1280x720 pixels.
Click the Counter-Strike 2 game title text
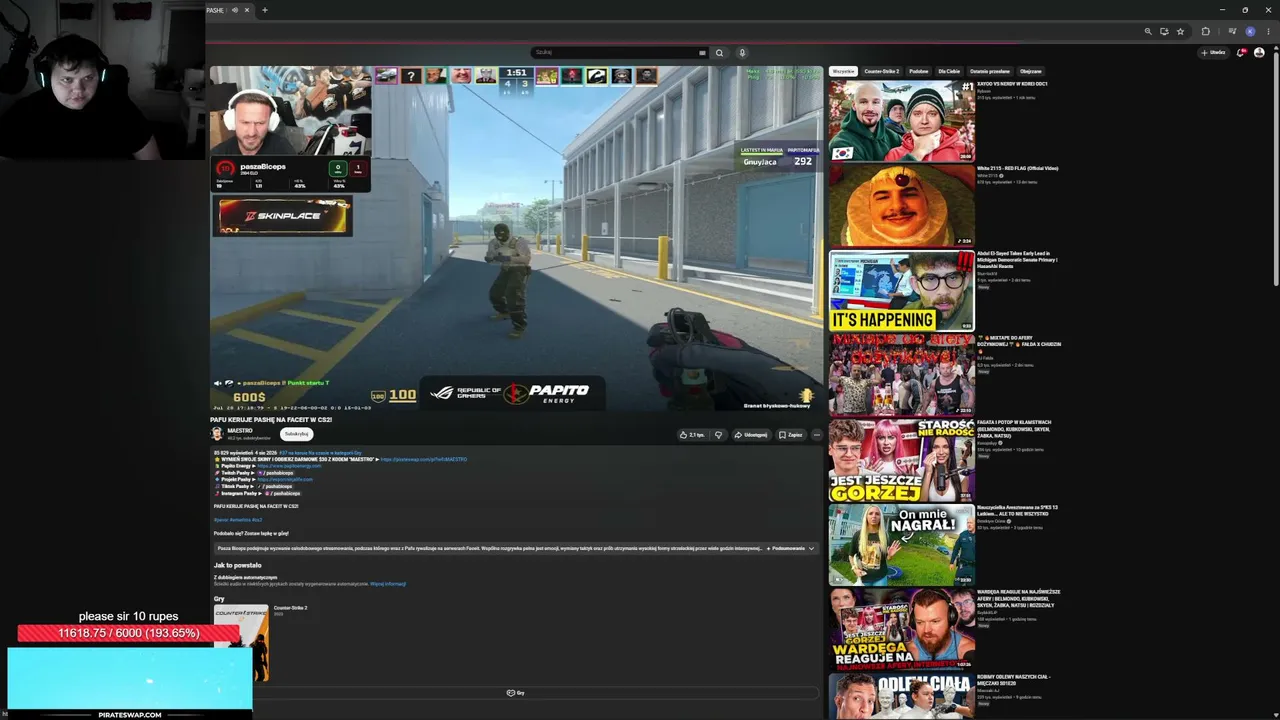291,608
